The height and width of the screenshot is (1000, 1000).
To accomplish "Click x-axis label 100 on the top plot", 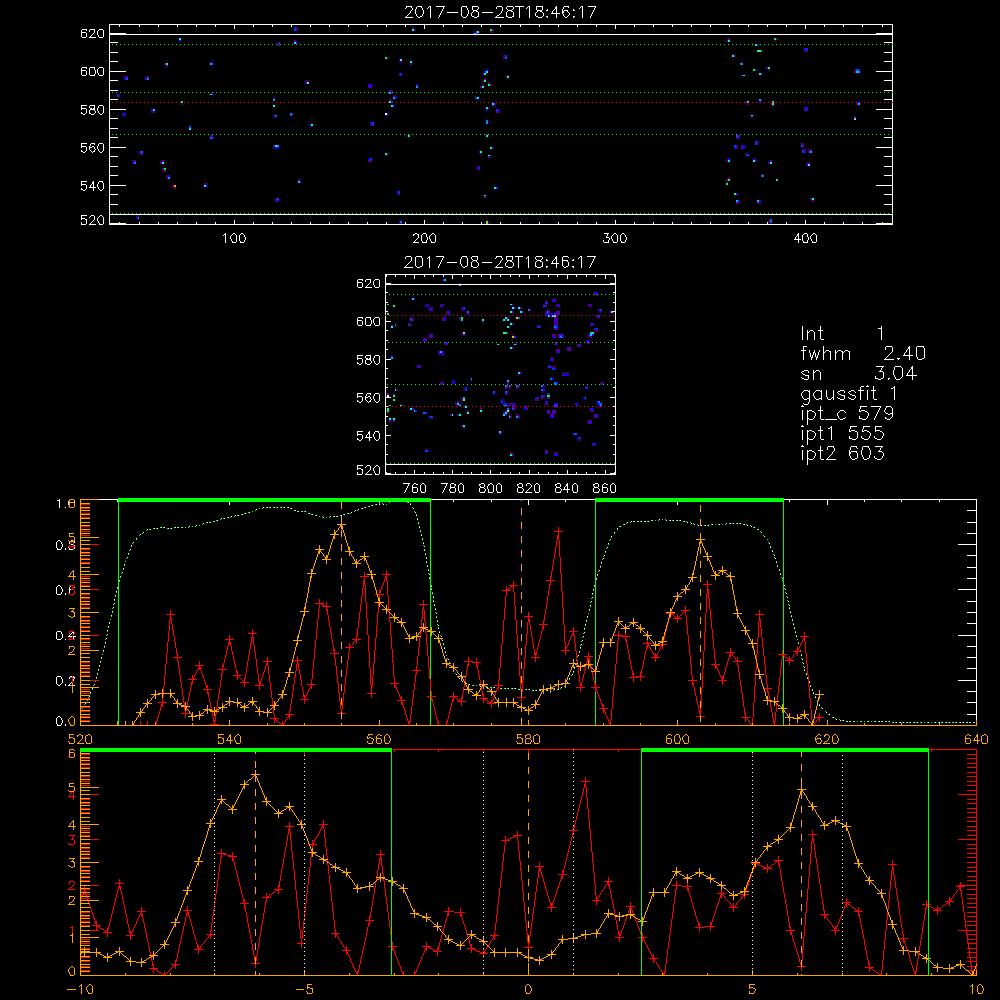I will point(234,239).
